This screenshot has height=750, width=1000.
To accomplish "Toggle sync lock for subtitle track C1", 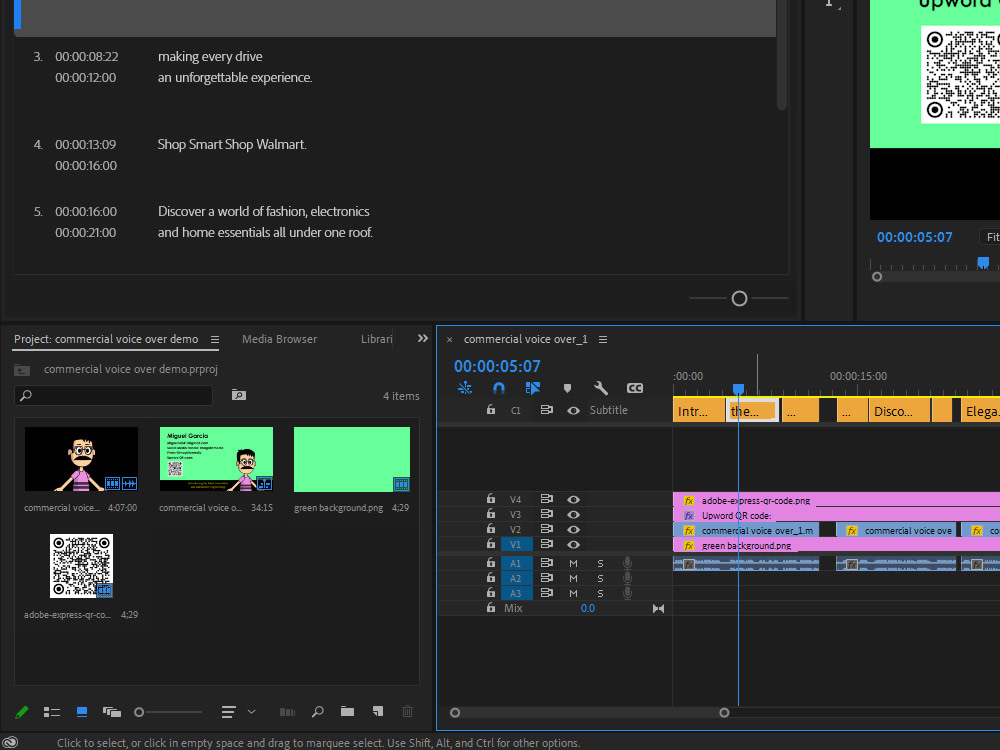I will [547, 410].
